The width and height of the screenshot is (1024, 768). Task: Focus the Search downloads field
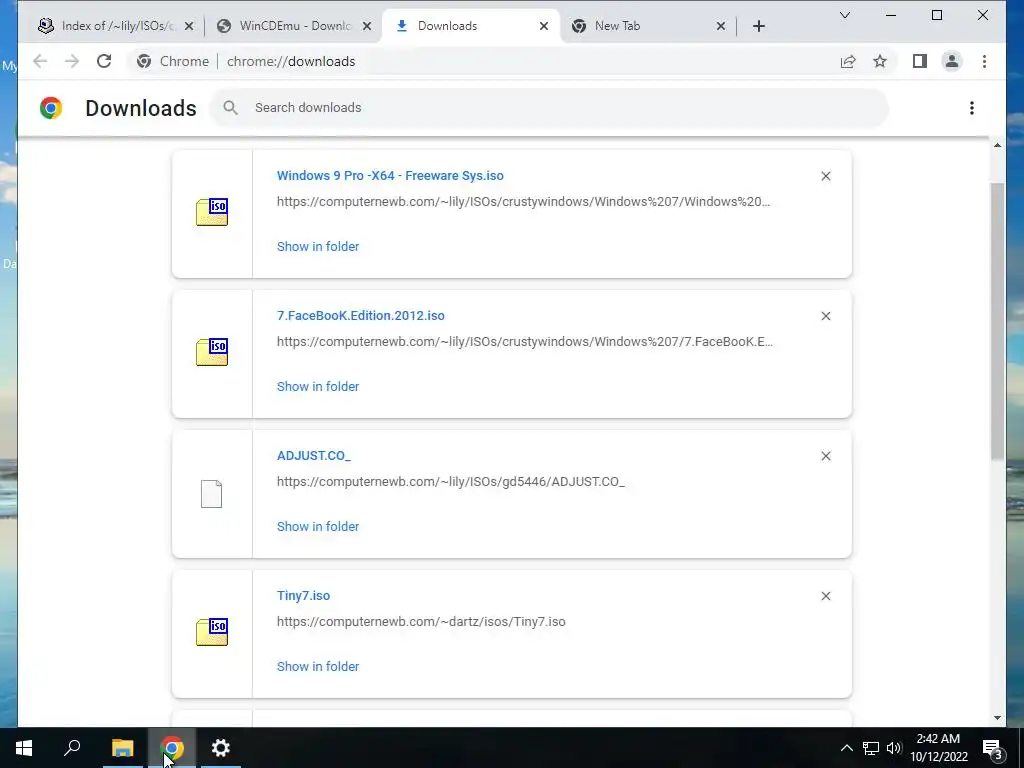click(549, 108)
